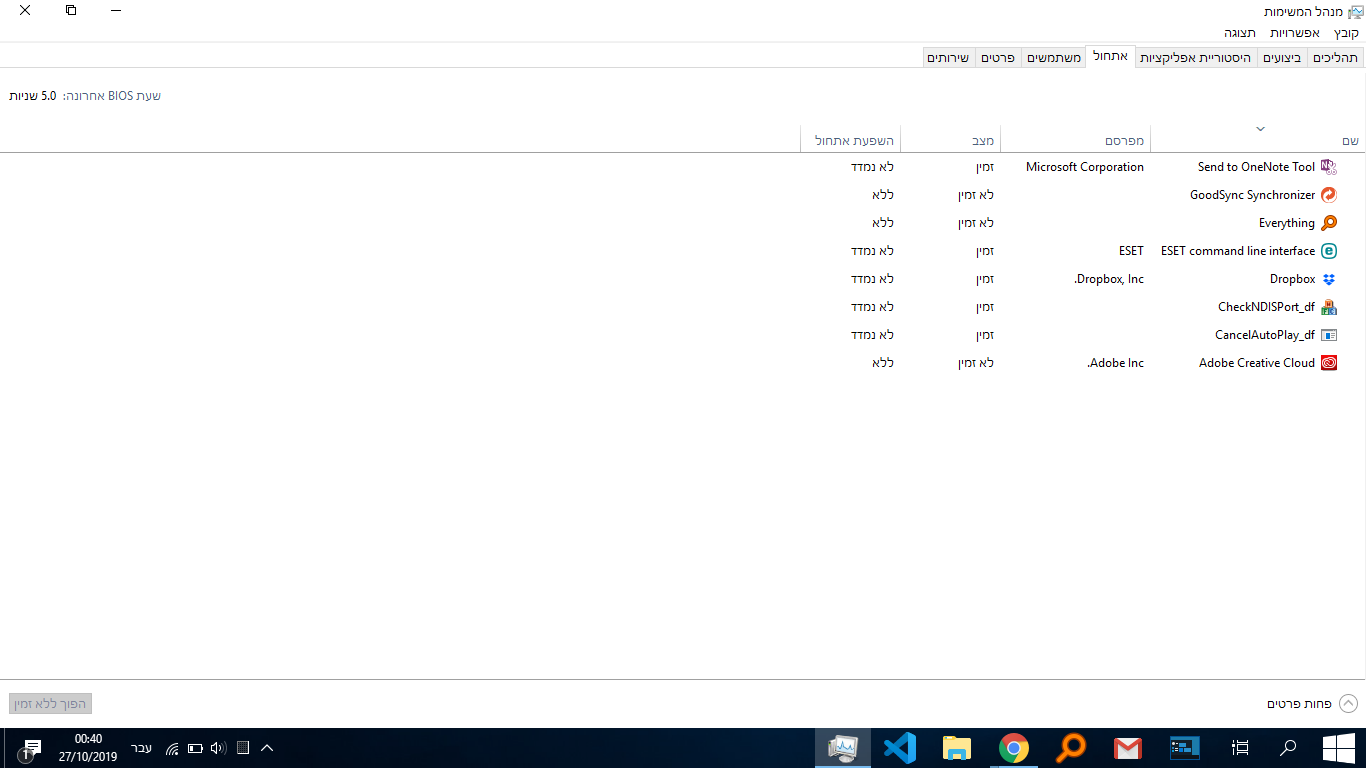1366x768 pixels.
Task: Select the CancelAutoPlay_df name text
Action: 1265,335
